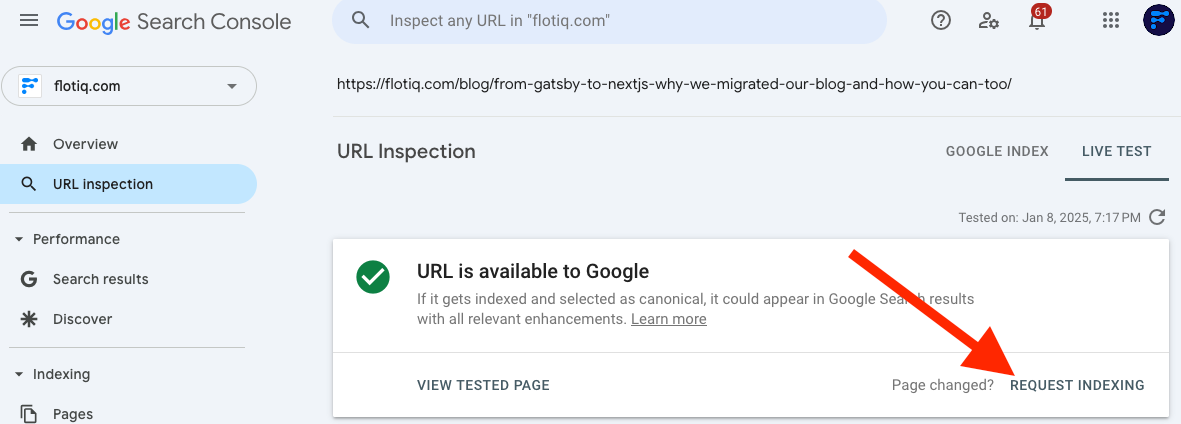Open the Google apps grid
This screenshot has width=1181, height=424.
point(1110,20)
